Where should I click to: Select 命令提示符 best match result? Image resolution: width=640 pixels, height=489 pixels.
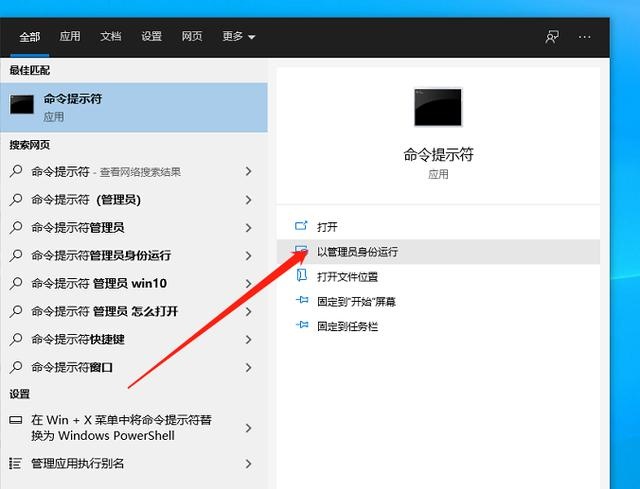134,107
